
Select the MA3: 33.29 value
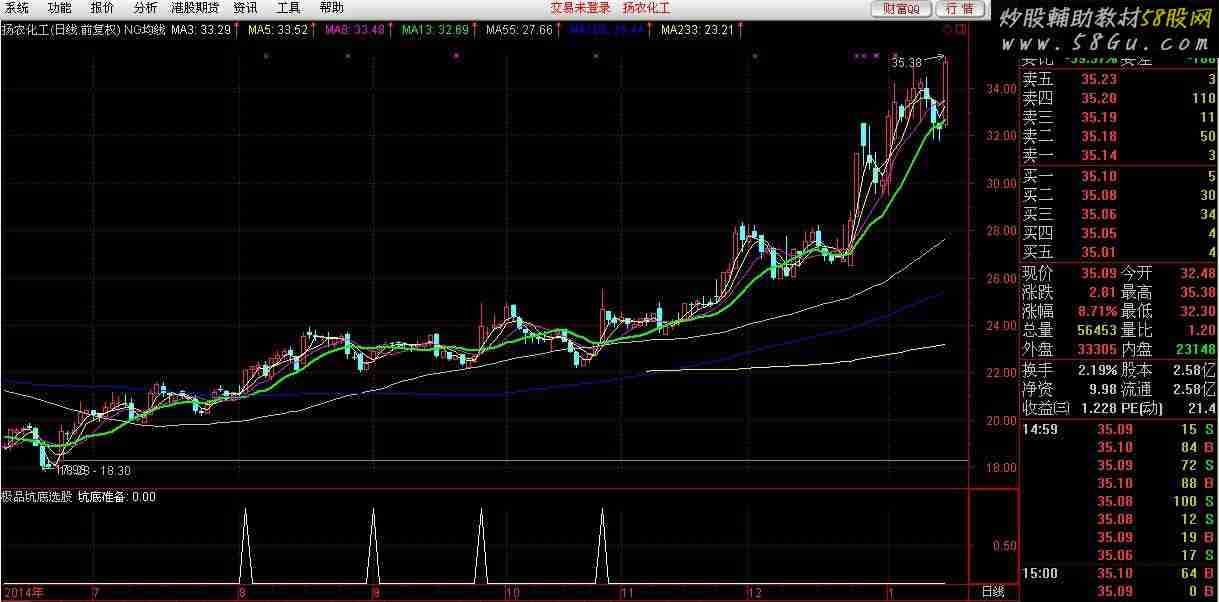point(201,30)
